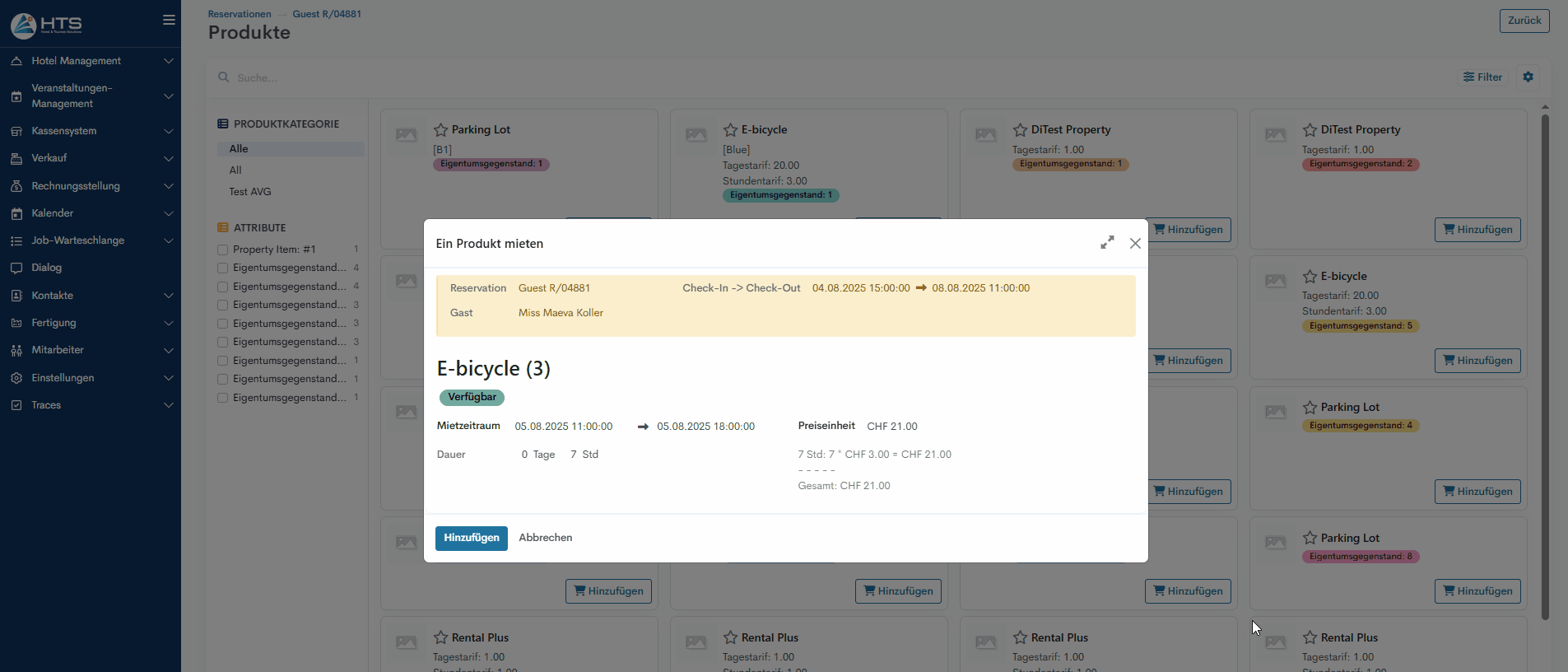This screenshot has height=672, width=1568.
Task: Expand the Einstellungen sidebar section
Action: coord(90,378)
